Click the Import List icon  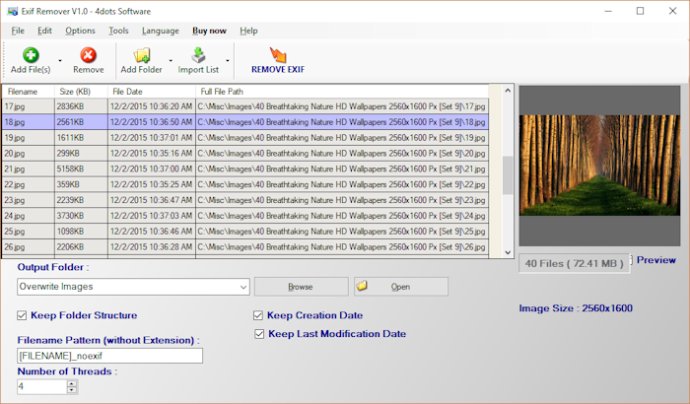[x=198, y=55]
